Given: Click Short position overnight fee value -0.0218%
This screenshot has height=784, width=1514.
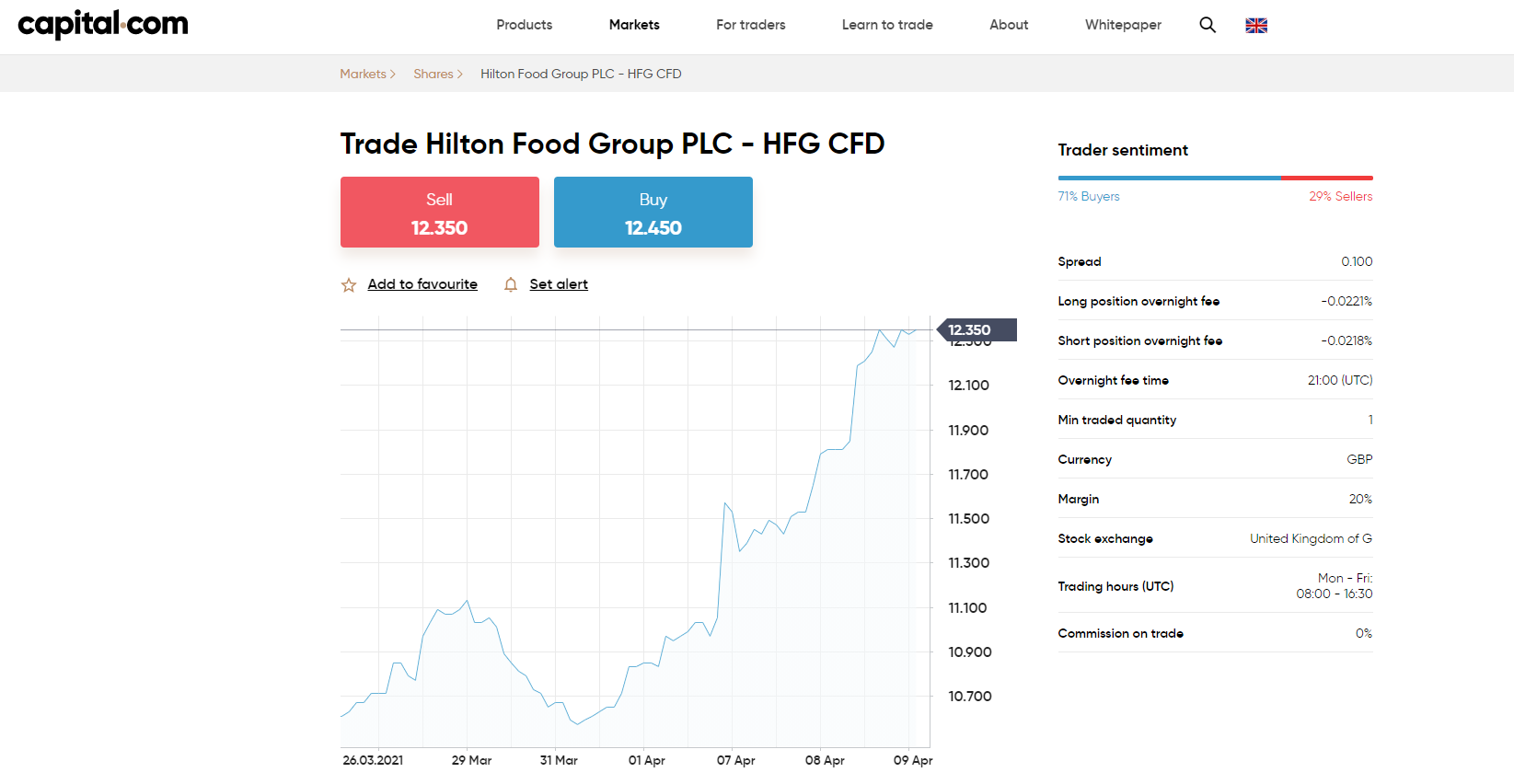Looking at the screenshot, I should (1346, 340).
